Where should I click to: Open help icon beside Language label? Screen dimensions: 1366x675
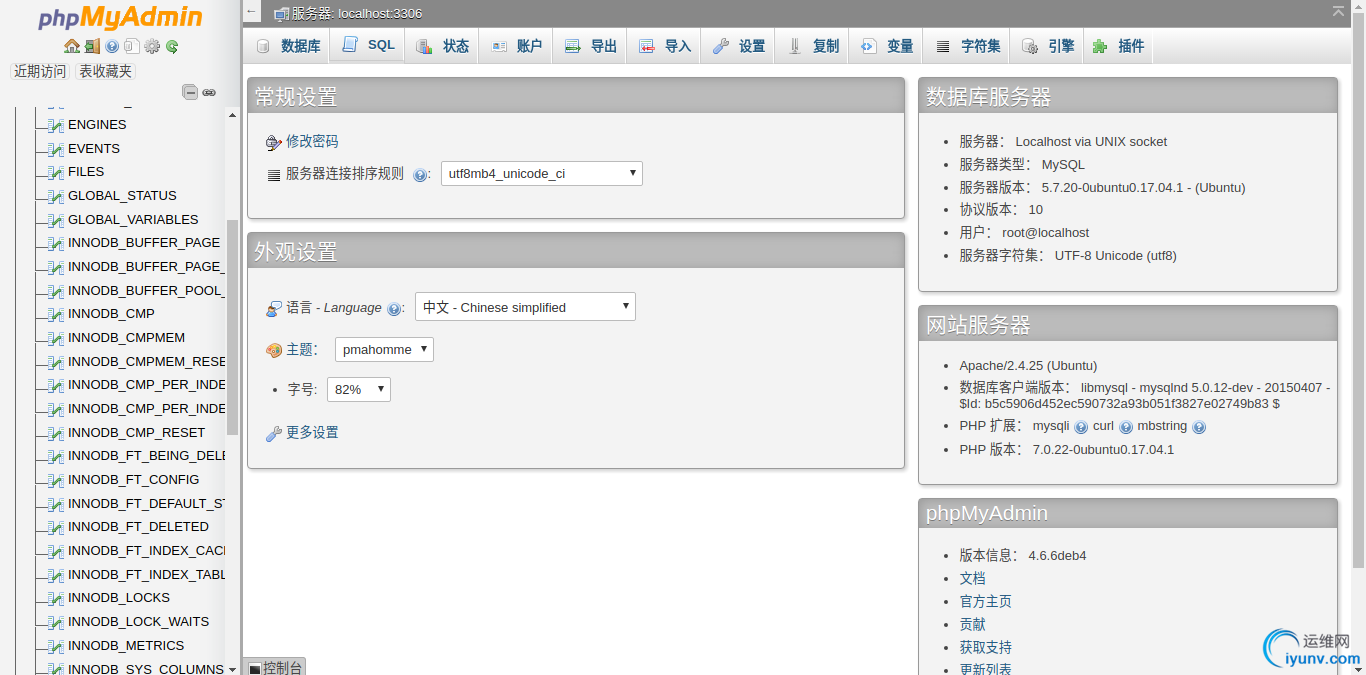click(394, 308)
